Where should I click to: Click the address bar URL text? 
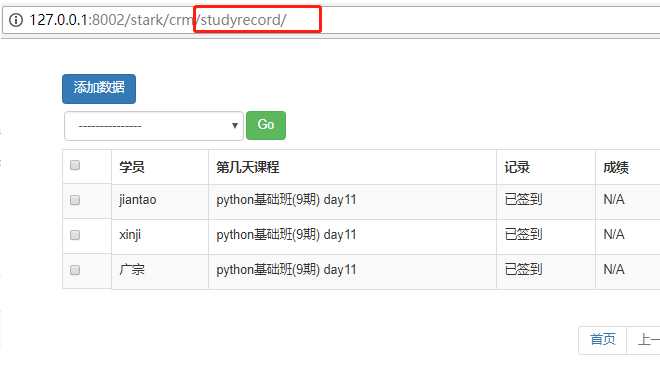coord(158,20)
